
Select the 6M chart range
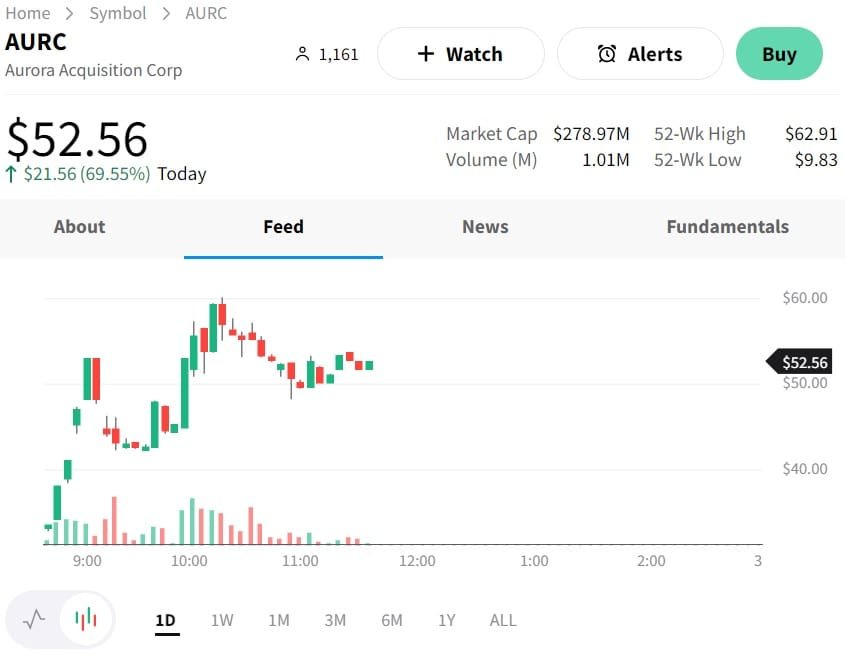point(391,620)
